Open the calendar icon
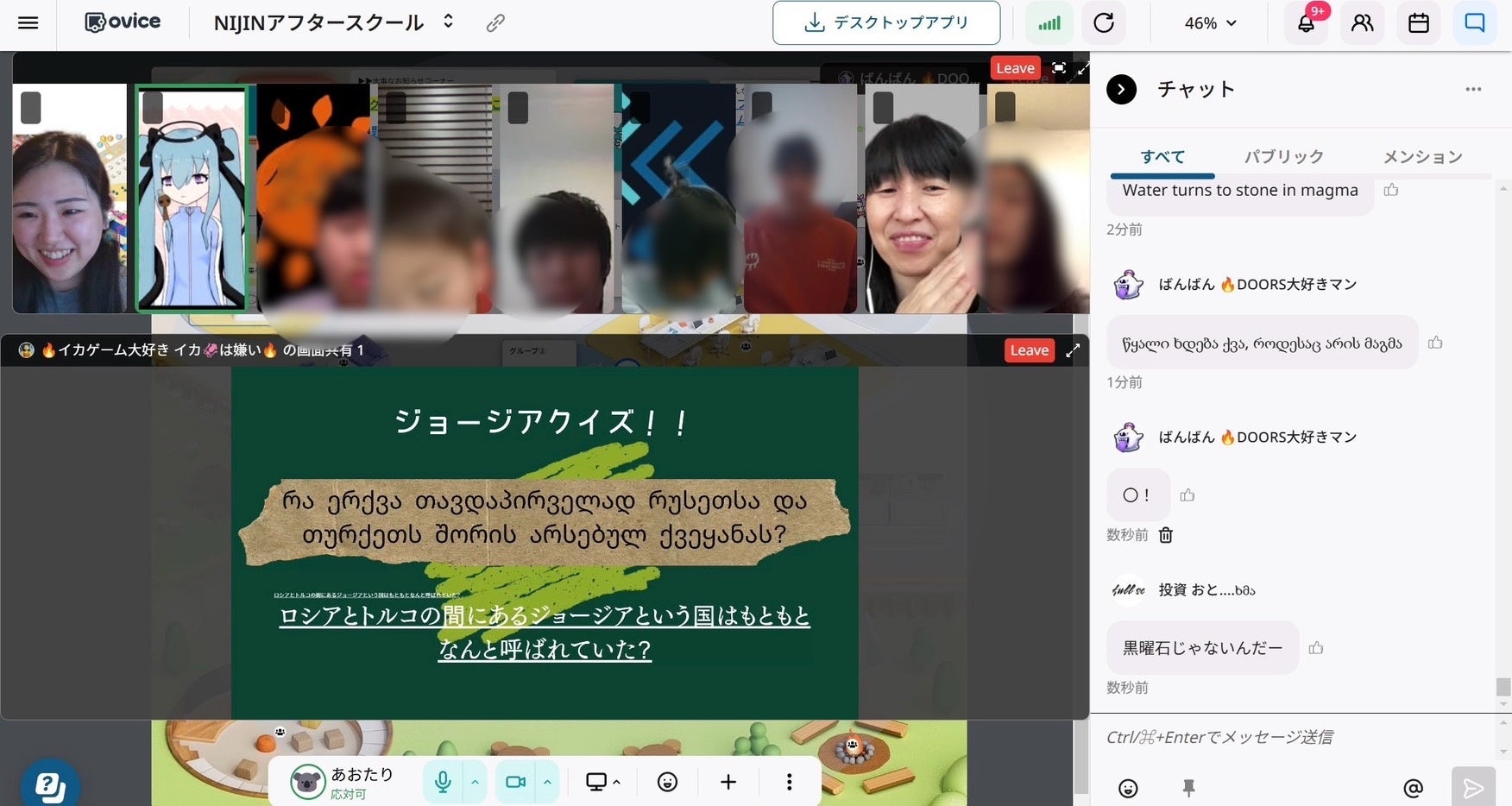The image size is (1512, 806). pos(1419,23)
